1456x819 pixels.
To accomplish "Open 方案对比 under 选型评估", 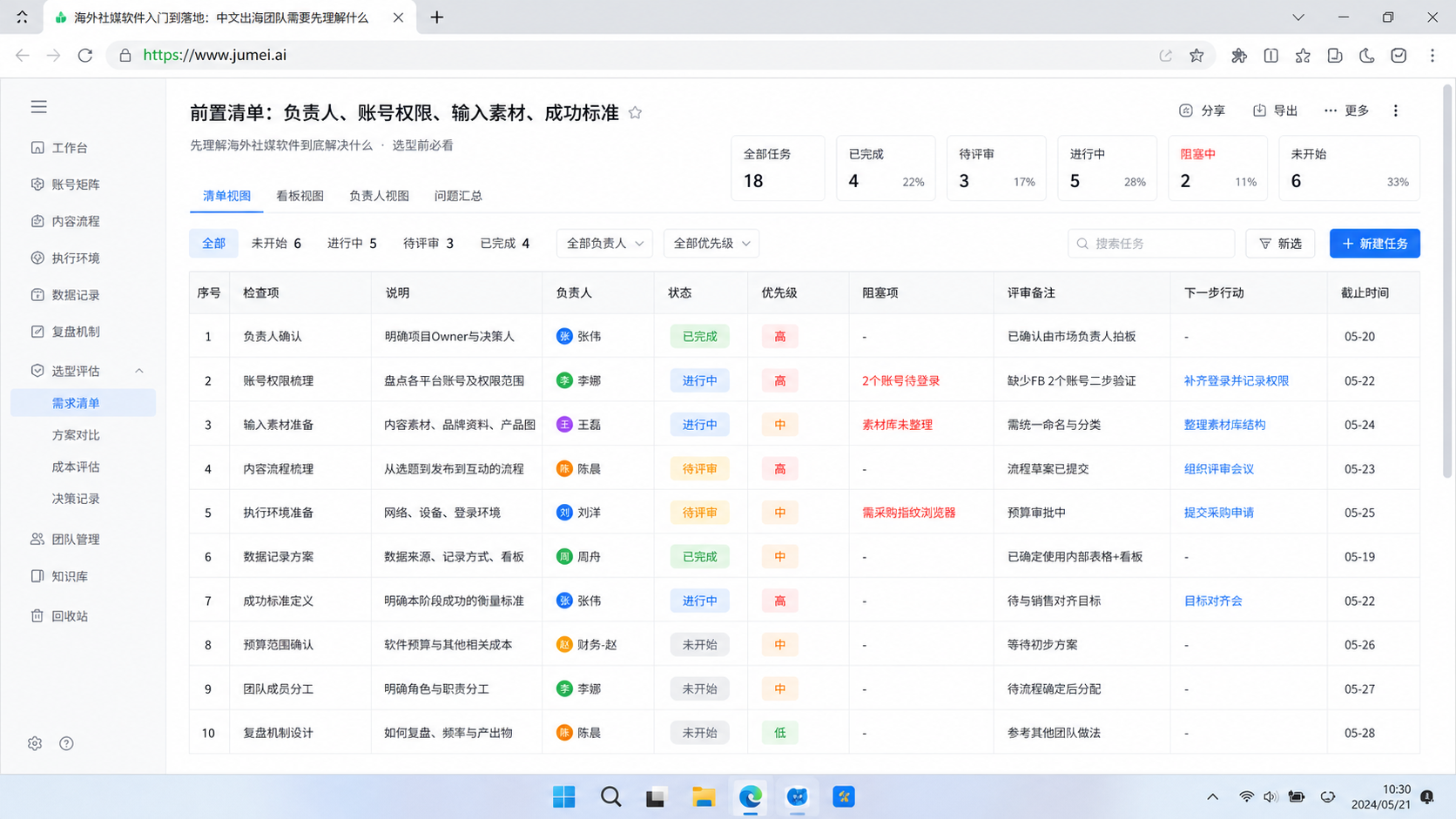I will click(76, 435).
